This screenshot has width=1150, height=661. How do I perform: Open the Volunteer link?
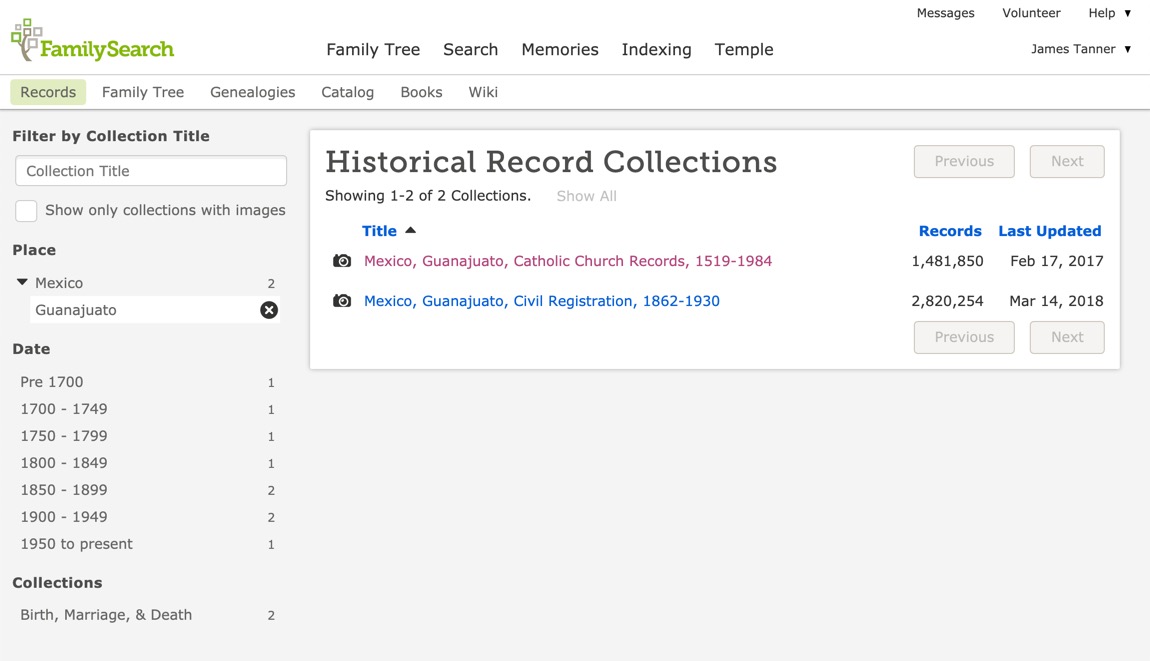point(1031,13)
